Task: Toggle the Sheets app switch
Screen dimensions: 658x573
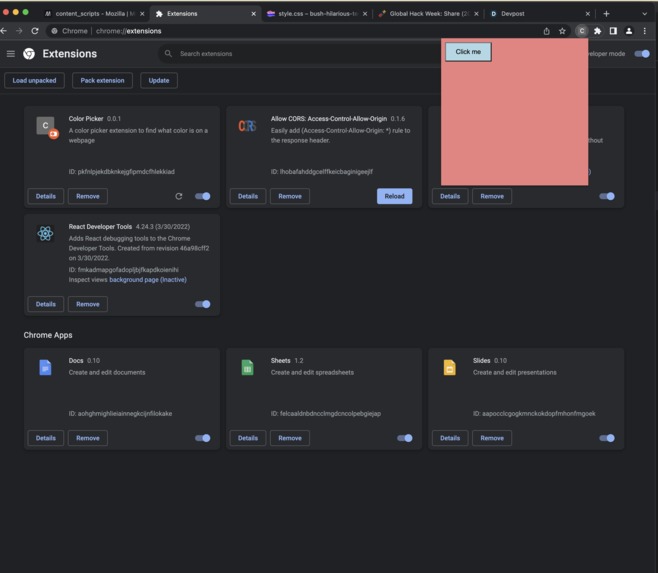Action: [405, 438]
